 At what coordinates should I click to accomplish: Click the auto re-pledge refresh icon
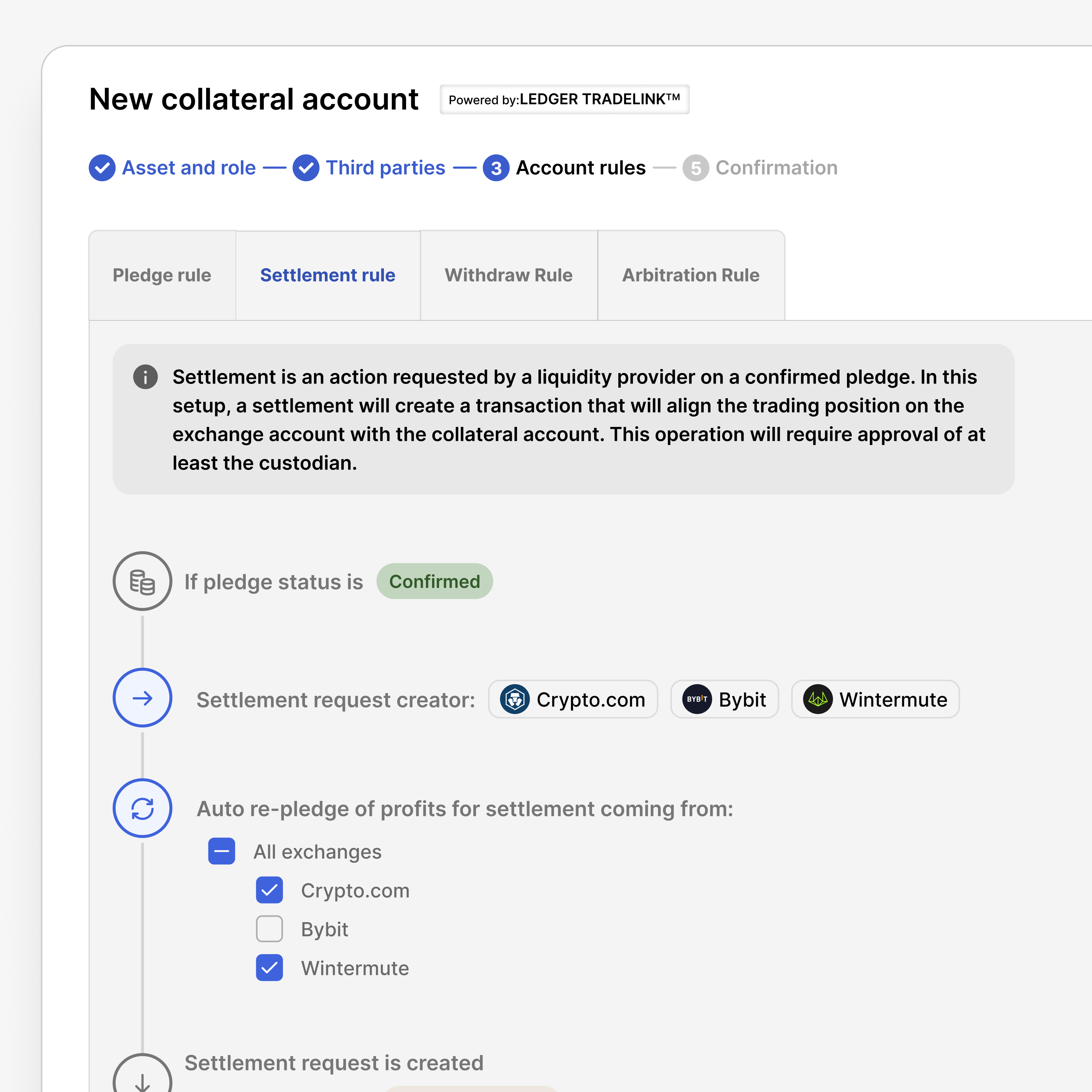click(142, 808)
